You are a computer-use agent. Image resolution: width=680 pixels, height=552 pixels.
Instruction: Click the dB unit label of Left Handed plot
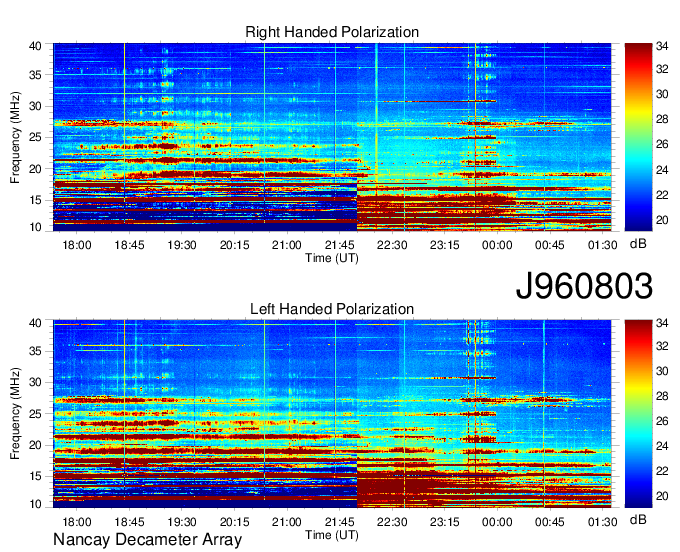(x=638, y=520)
